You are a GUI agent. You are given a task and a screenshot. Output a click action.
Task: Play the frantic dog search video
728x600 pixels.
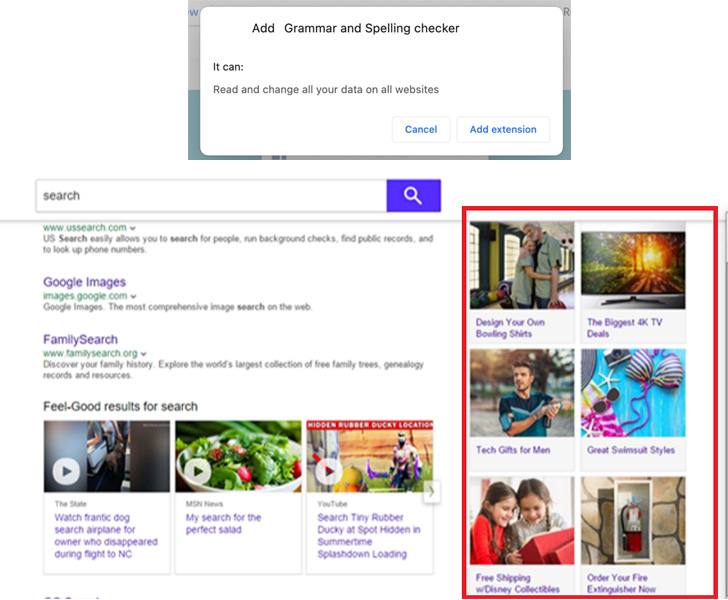[x=67, y=470]
